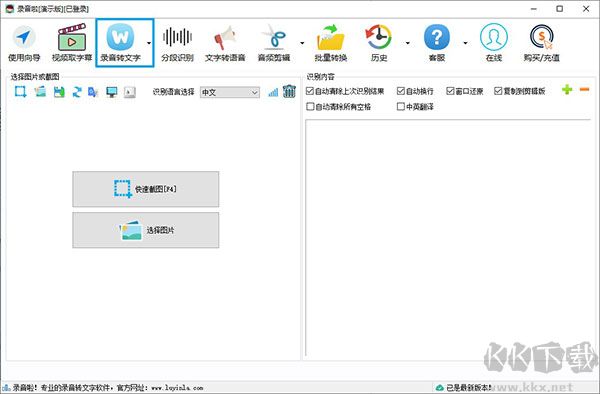600x394 pixels.
Task: Click the cloud icon next to 已是最新版本
Action: click(x=440, y=387)
